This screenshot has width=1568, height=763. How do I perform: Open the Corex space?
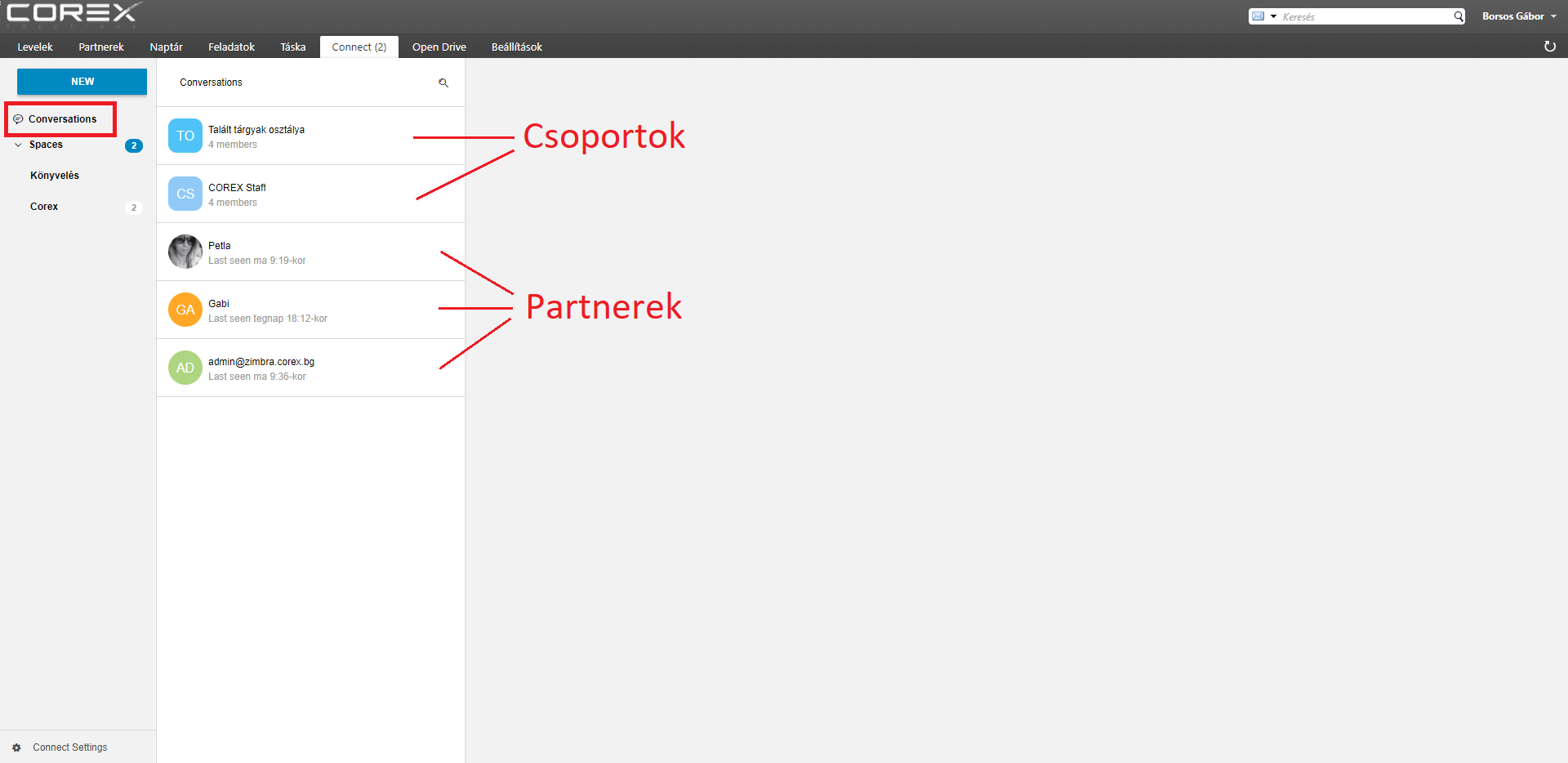click(x=44, y=207)
